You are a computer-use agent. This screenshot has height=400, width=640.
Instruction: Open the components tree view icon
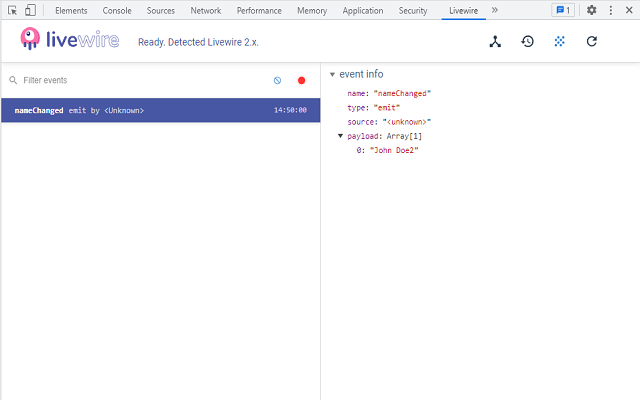495,42
